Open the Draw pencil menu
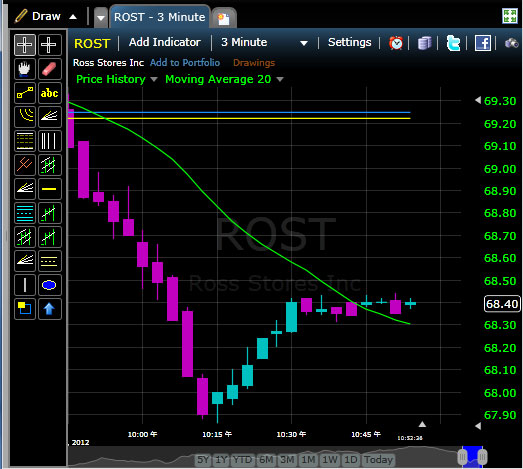The height and width of the screenshot is (469, 523). [37, 16]
